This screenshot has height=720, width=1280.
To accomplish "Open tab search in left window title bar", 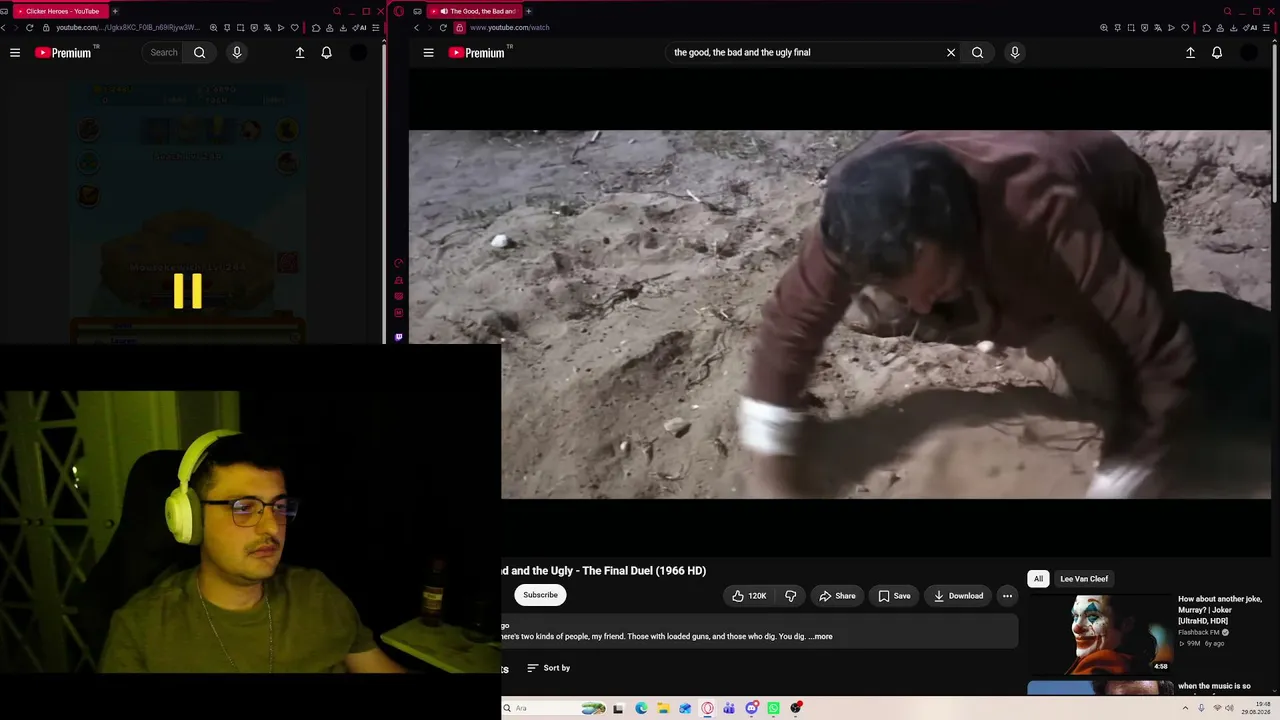I will 337,11.
